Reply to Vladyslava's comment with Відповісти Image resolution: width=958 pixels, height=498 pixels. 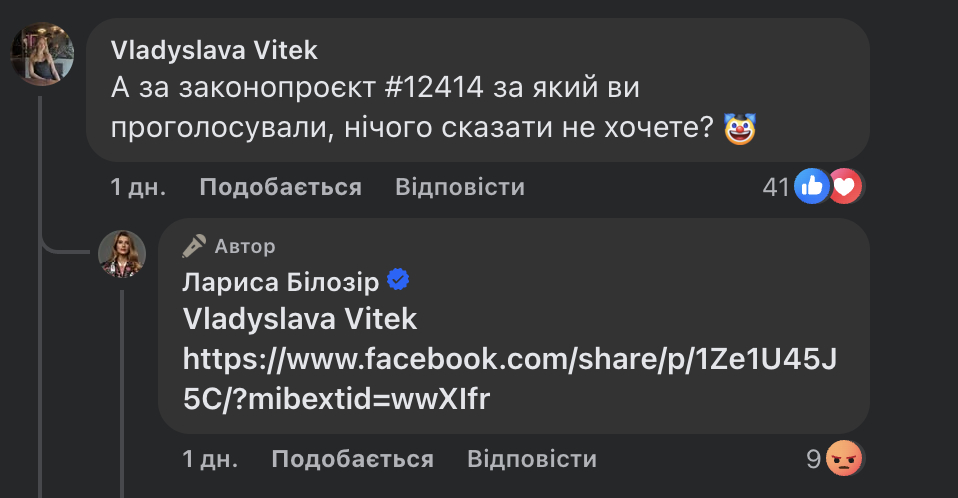[460, 187]
